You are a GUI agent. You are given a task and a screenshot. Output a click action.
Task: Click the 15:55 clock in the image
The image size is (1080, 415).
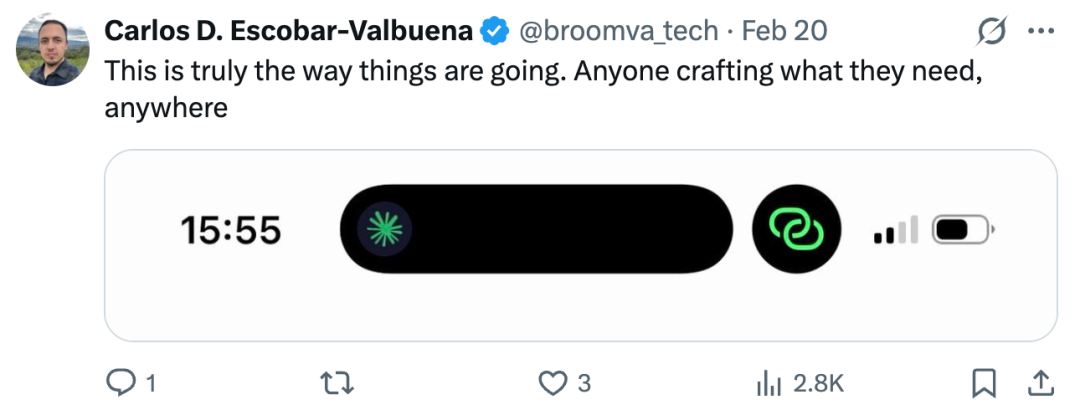(x=231, y=231)
